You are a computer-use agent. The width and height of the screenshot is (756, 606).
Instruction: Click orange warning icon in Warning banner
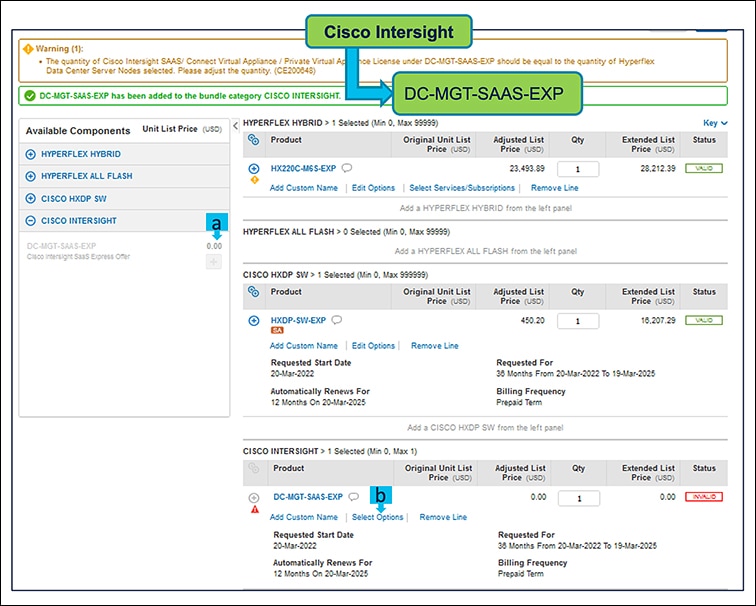(x=28, y=49)
